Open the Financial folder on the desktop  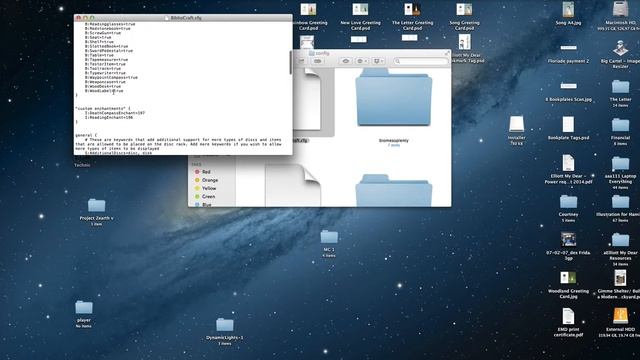pyautogui.click(x=620, y=125)
